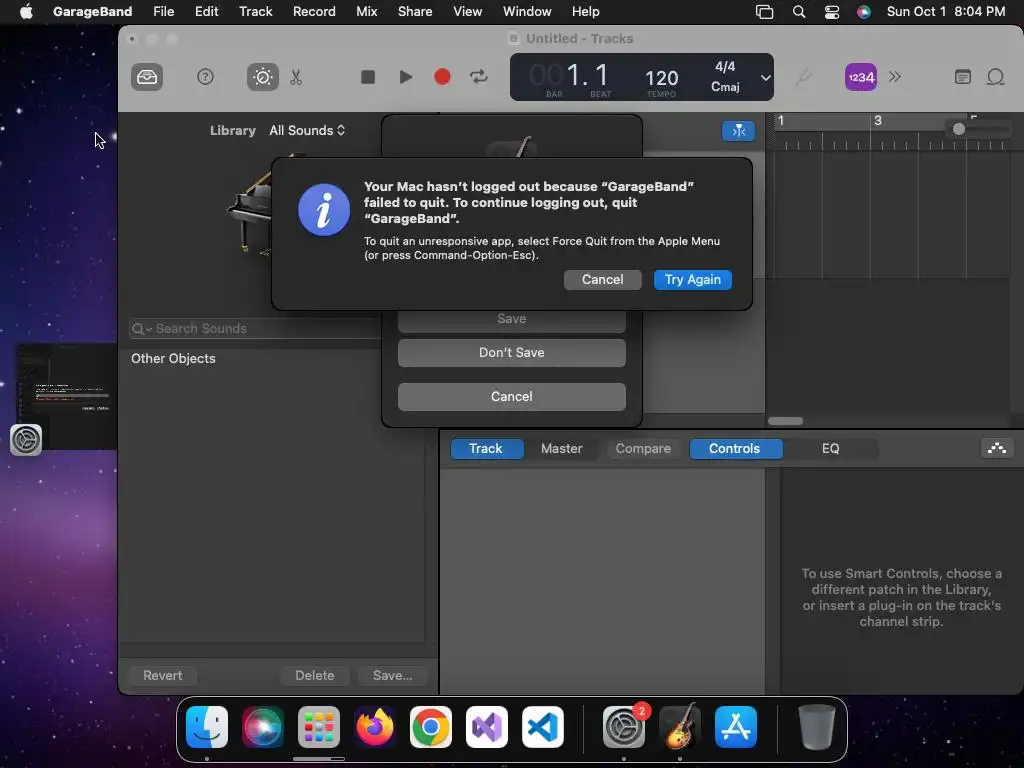Open the Record menu

[314, 12]
